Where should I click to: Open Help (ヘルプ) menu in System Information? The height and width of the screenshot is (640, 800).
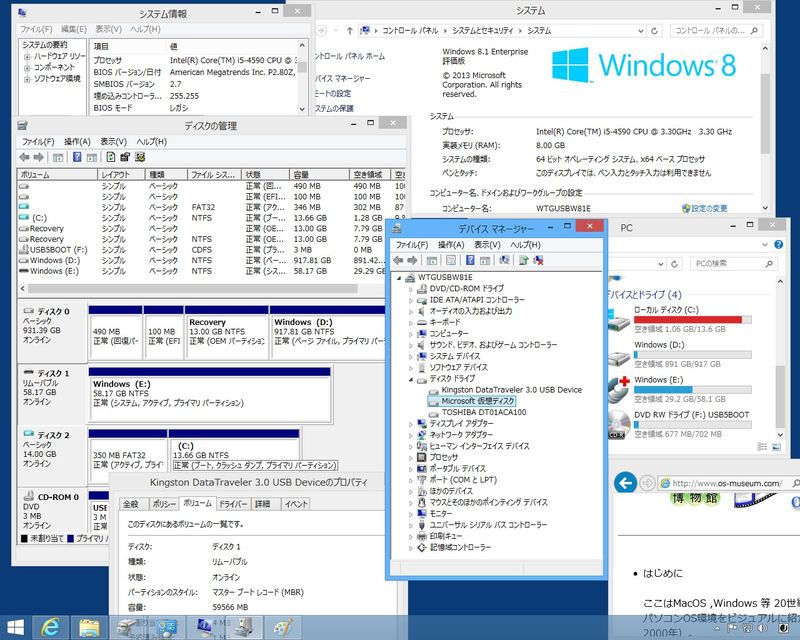(145, 30)
